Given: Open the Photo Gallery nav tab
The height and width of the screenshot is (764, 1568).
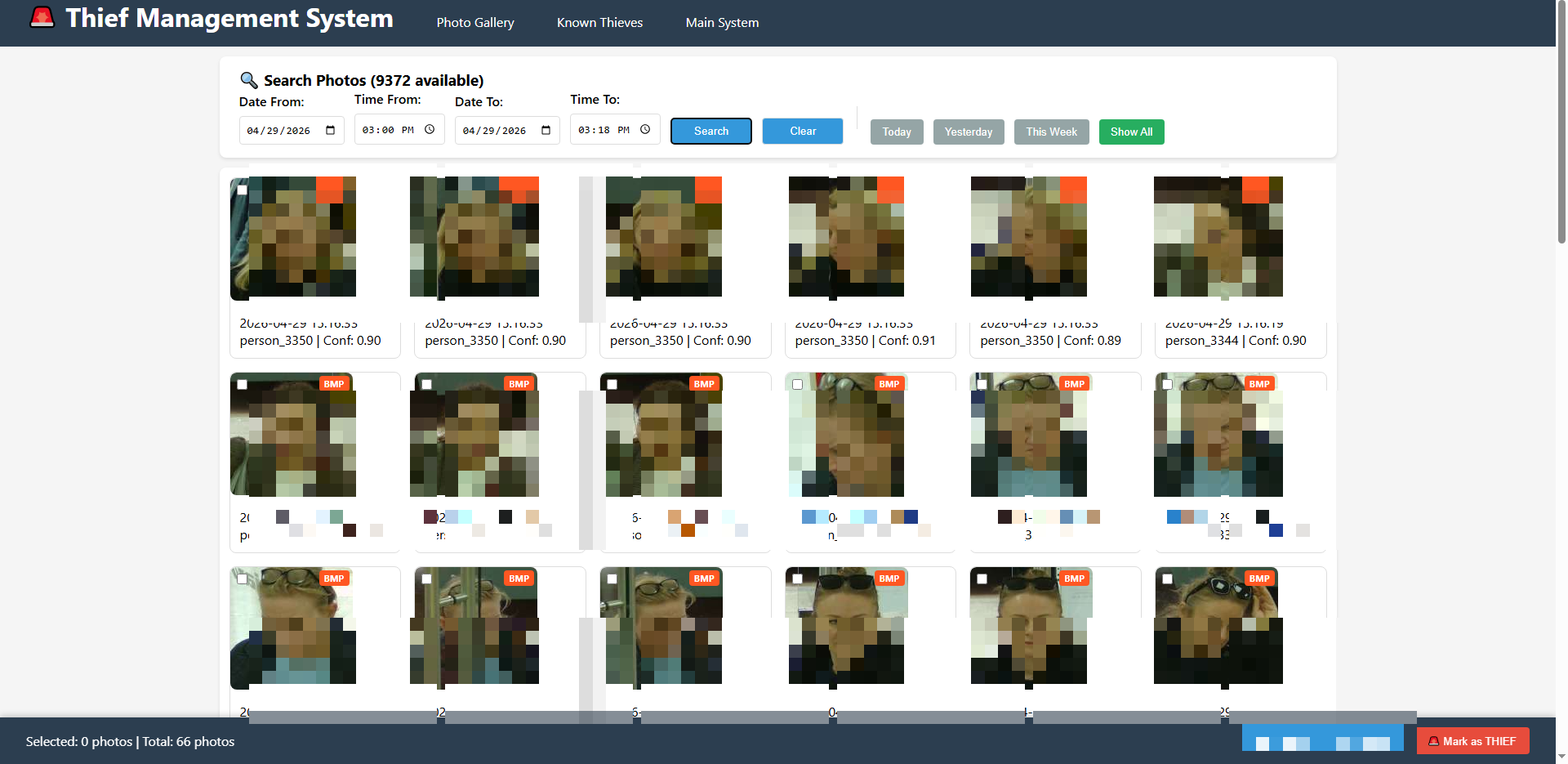Looking at the screenshot, I should (475, 23).
